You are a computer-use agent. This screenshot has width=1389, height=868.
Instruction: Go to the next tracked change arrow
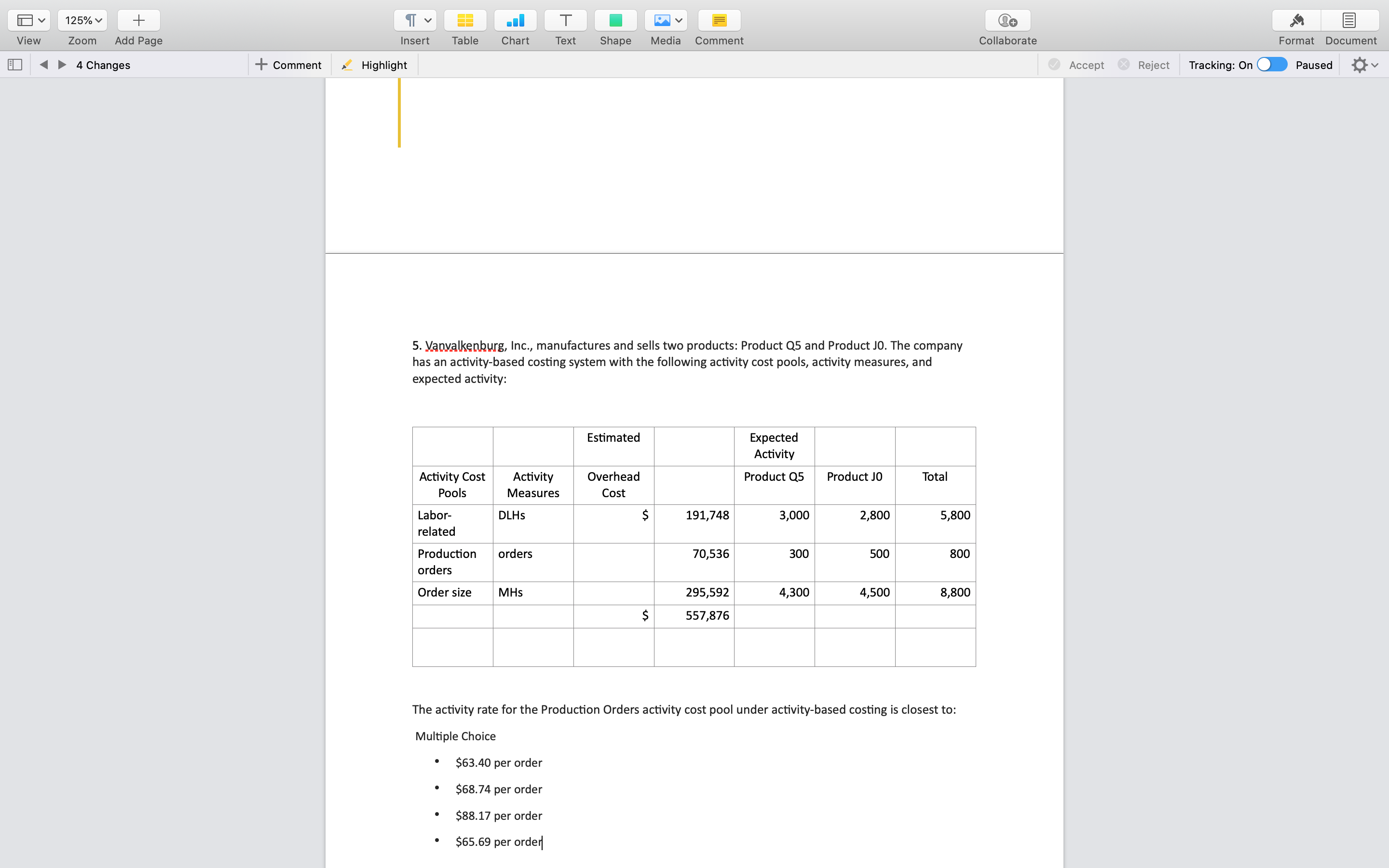pos(62,64)
